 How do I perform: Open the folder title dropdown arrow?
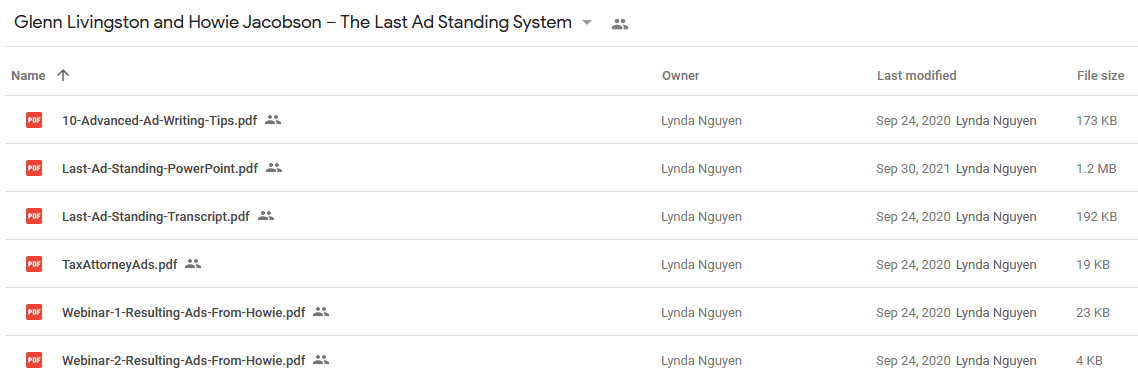coord(586,23)
